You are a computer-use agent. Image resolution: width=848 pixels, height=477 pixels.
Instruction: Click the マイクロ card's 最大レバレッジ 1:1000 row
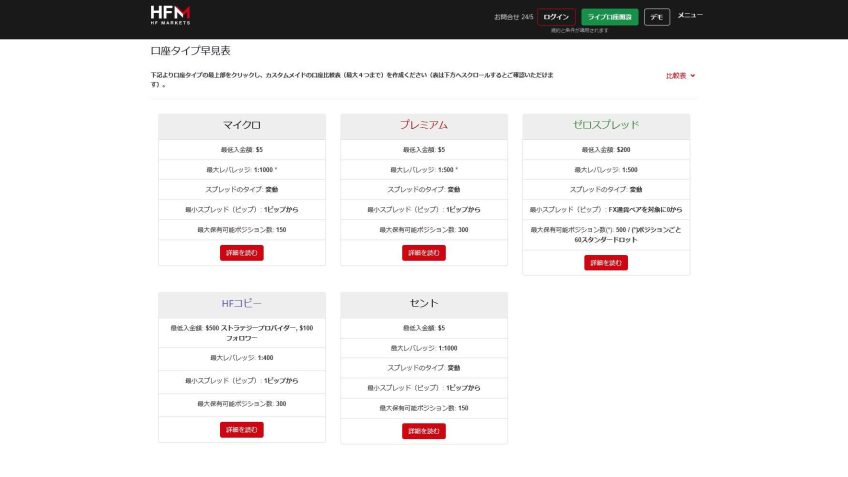click(x=242, y=170)
